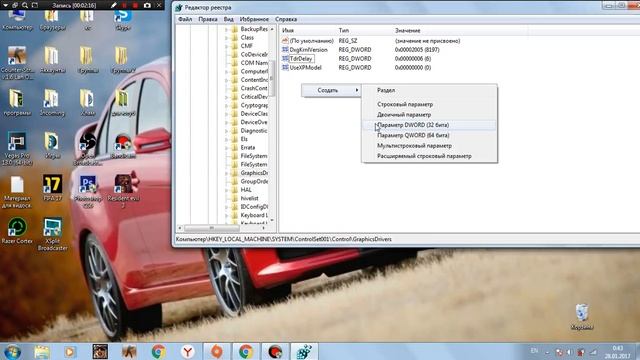Click the DWORD icon beside UseXPModel
The image size is (640, 360).
285,68
